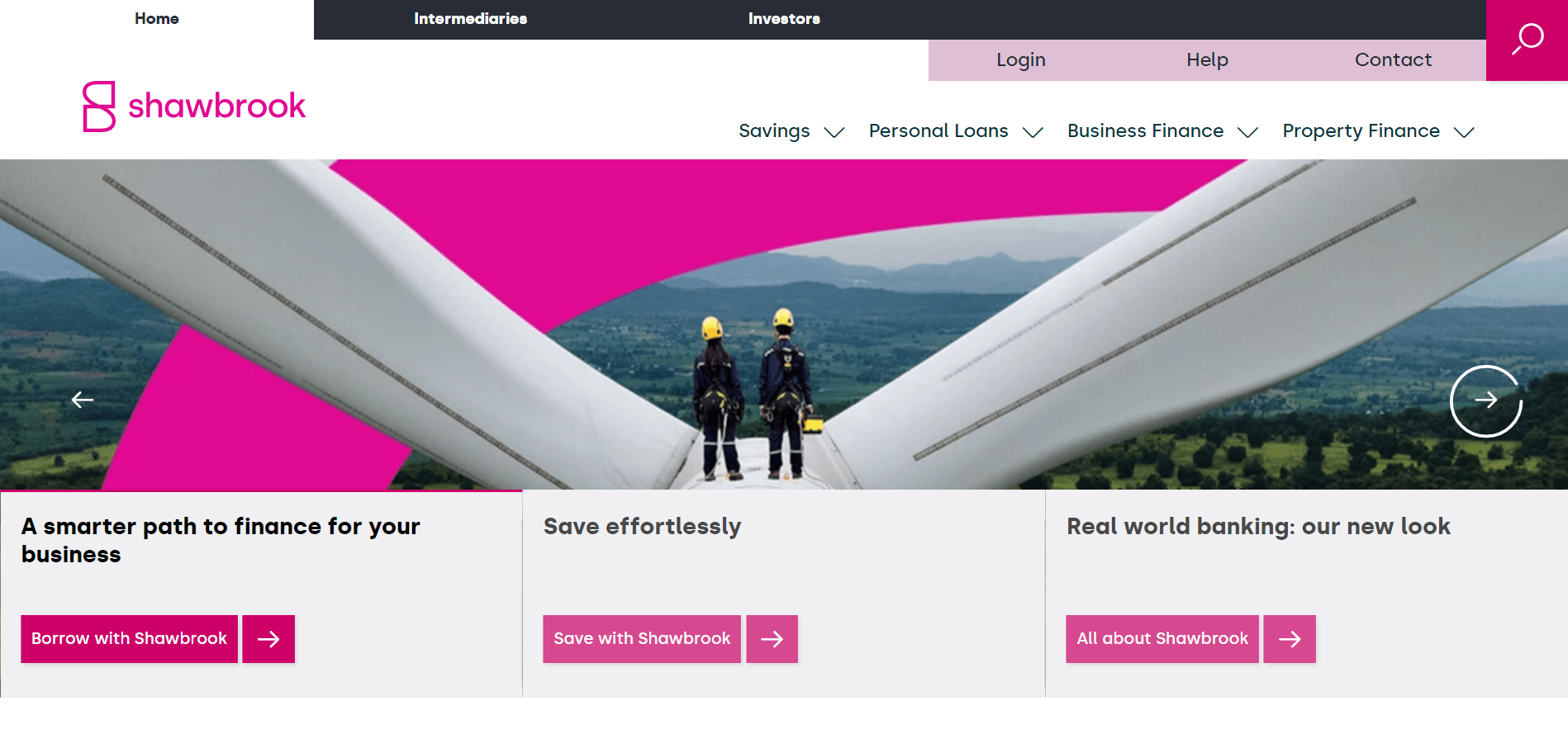Select the Home tab
Viewport: 1568px width, 734px height.
(x=157, y=19)
